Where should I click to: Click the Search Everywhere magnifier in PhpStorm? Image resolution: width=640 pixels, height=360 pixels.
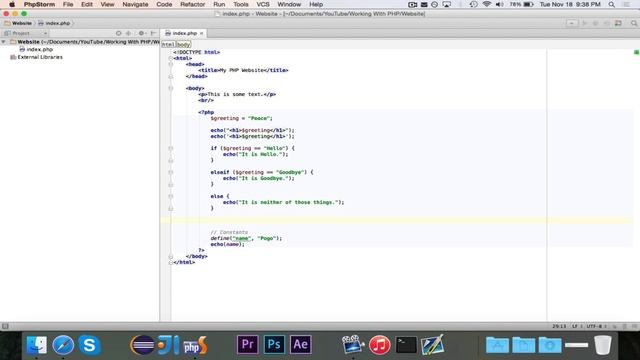tap(634, 23)
